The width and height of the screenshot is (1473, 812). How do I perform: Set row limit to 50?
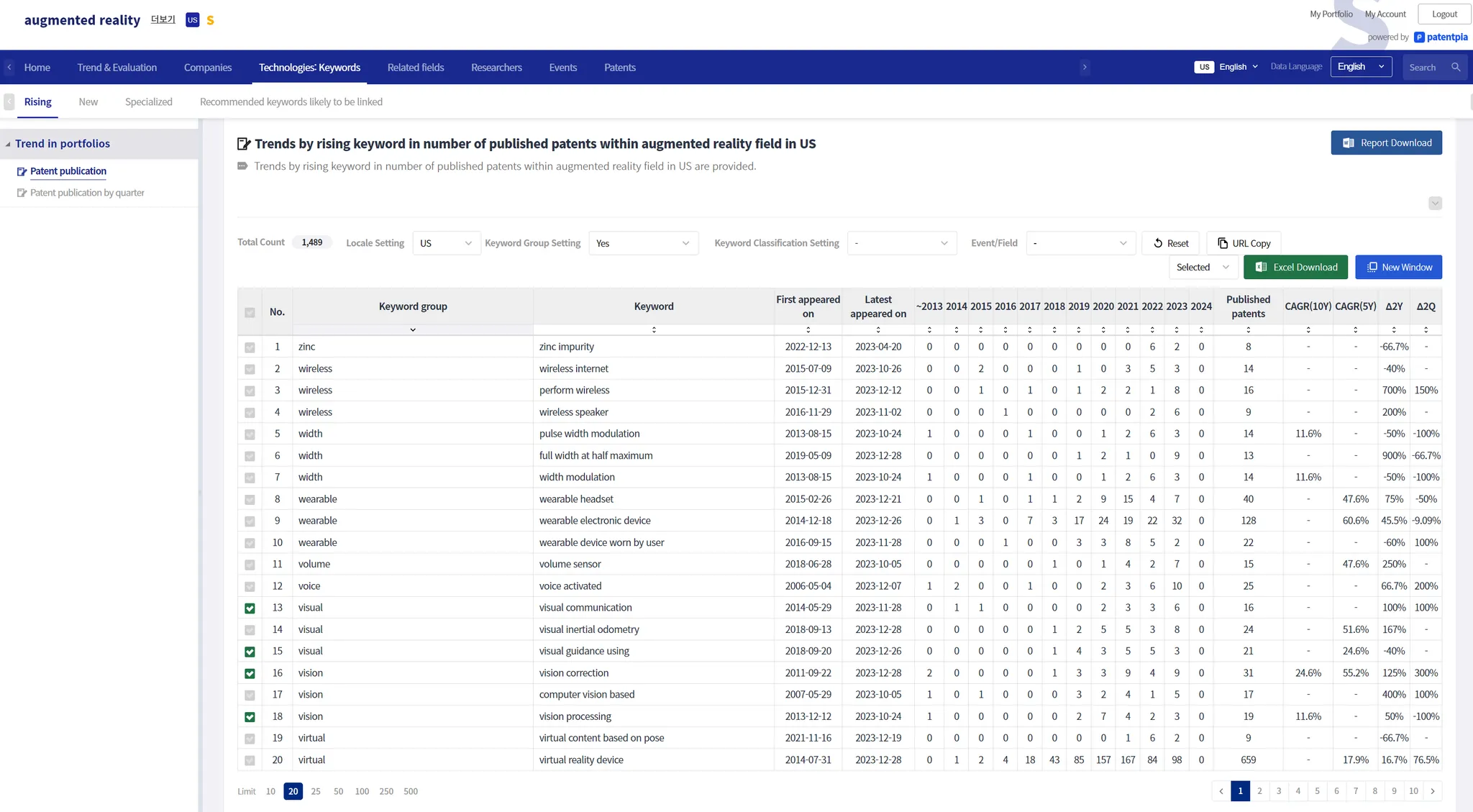pyautogui.click(x=338, y=791)
